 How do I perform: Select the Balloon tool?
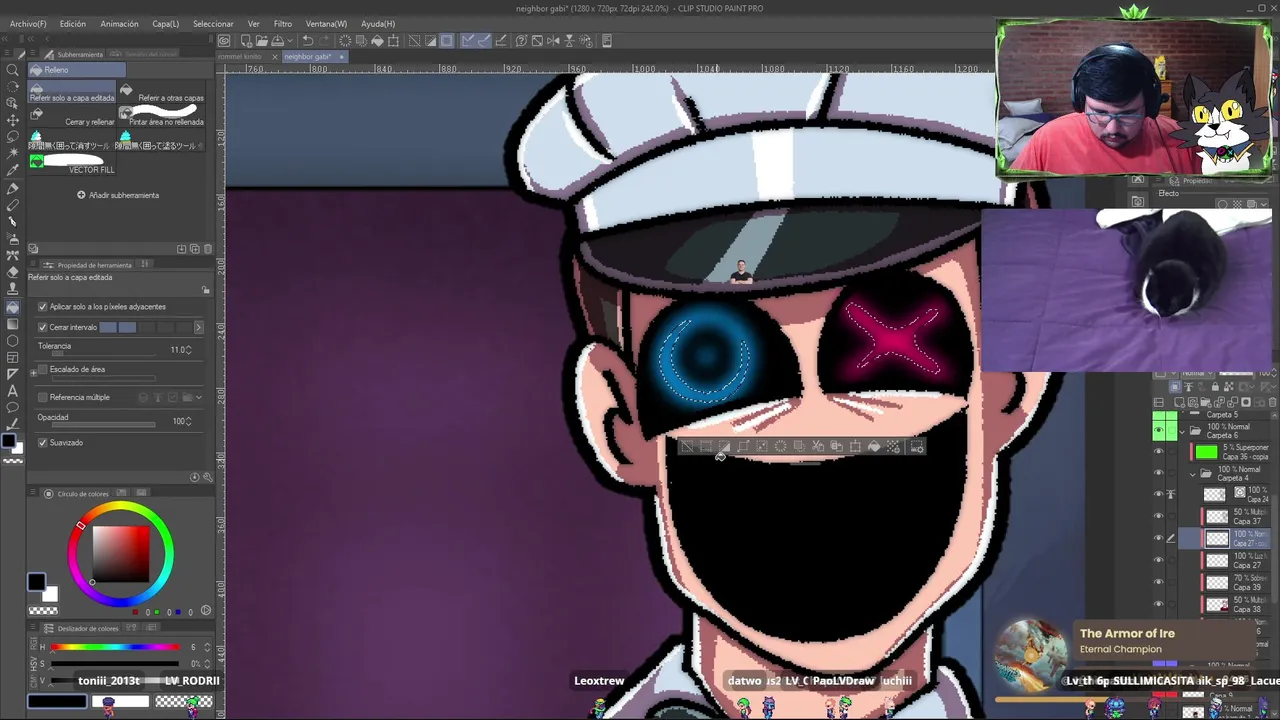coord(13,408)
